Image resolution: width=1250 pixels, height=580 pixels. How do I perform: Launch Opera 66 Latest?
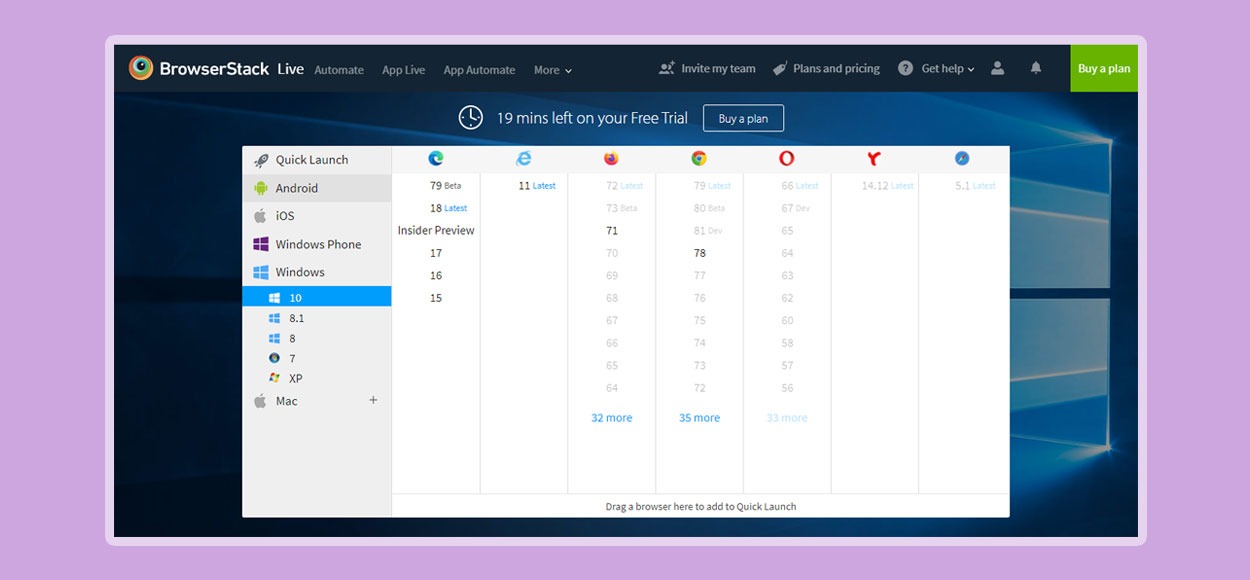click(800, 185)
